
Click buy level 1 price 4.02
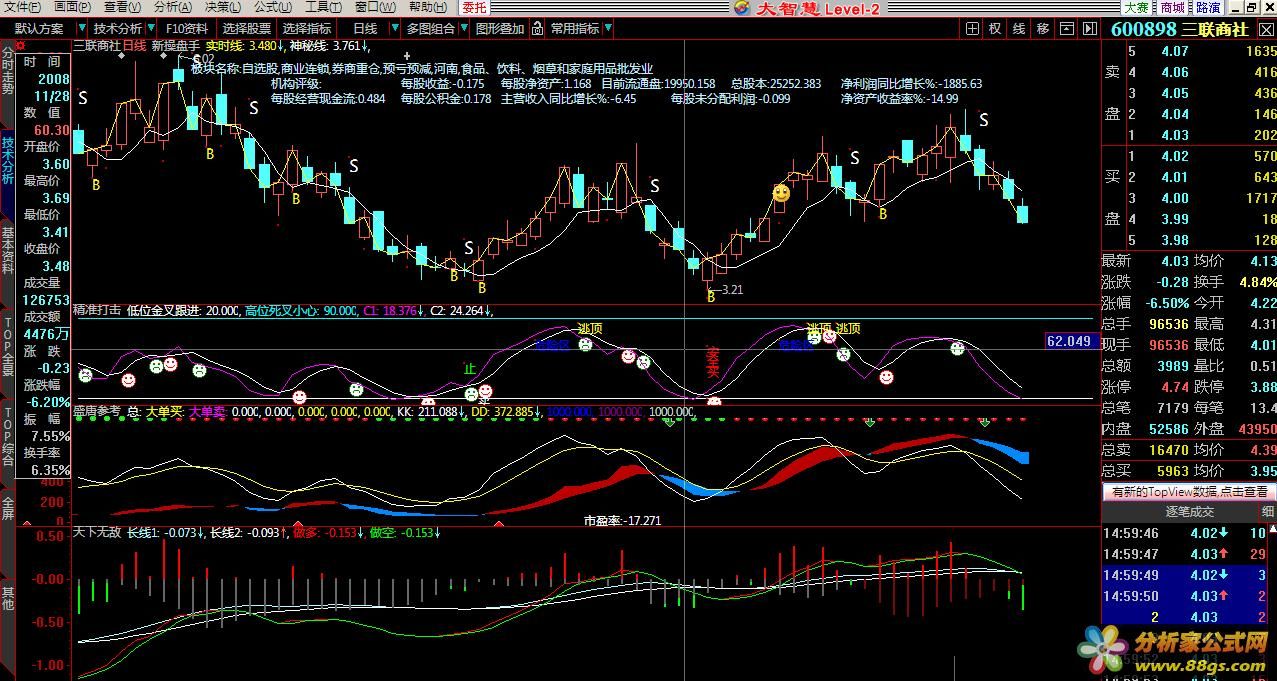tap(1174, 156)
